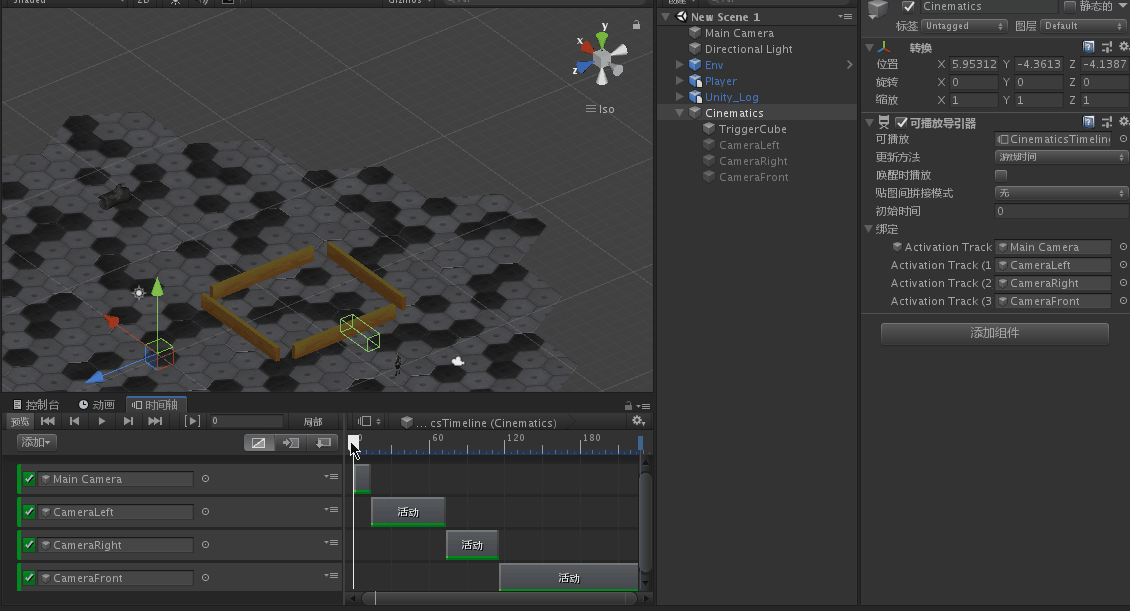Toggle Main Camera track enabled checkbox

[29, 478]
